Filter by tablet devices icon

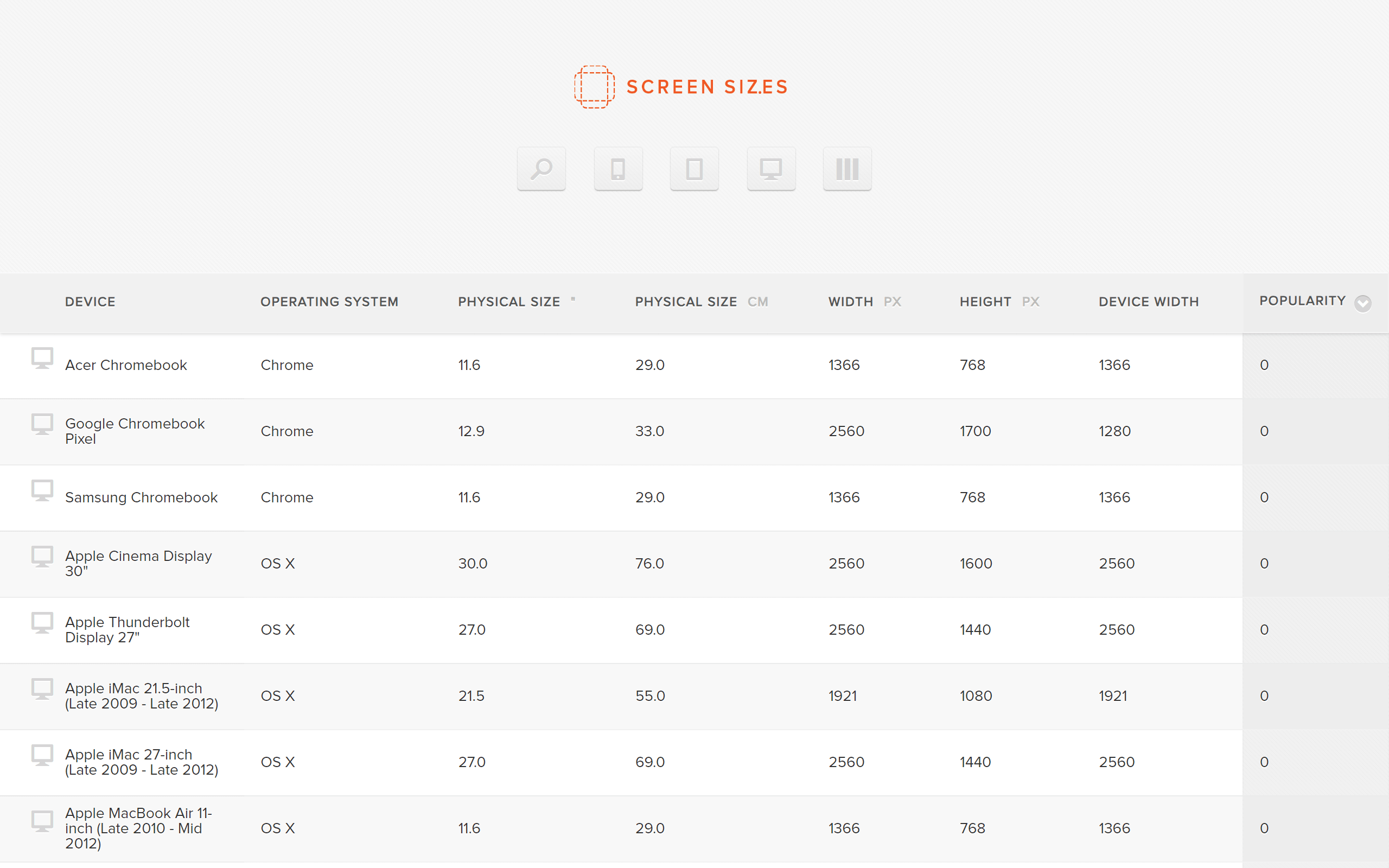(694, 169)
